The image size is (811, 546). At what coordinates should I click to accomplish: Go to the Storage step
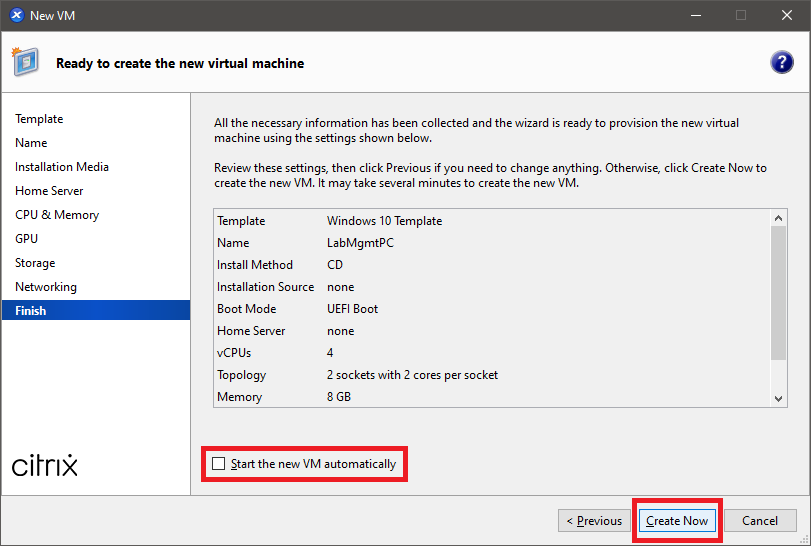point(35,263)
